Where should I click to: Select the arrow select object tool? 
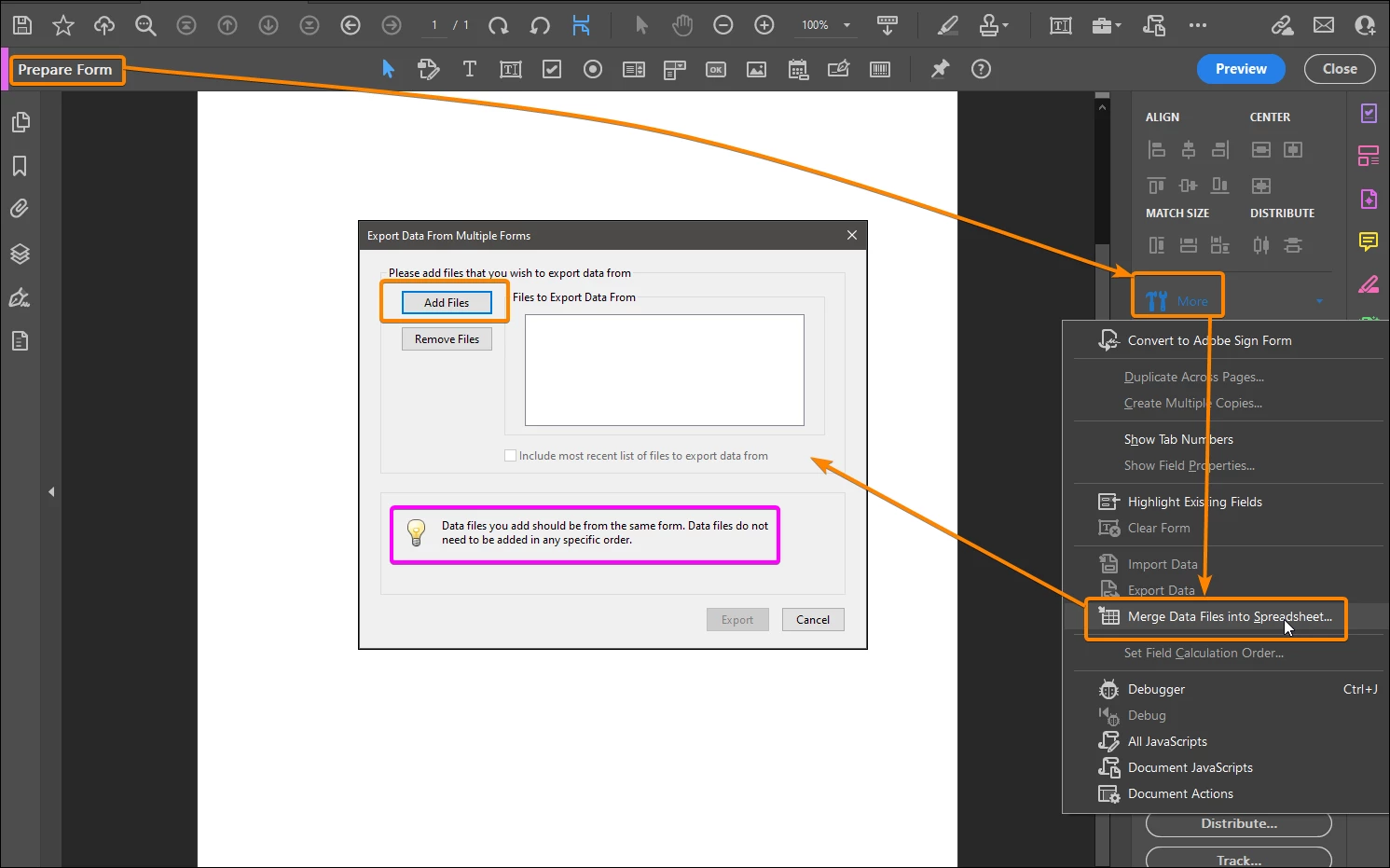[389, 69]
